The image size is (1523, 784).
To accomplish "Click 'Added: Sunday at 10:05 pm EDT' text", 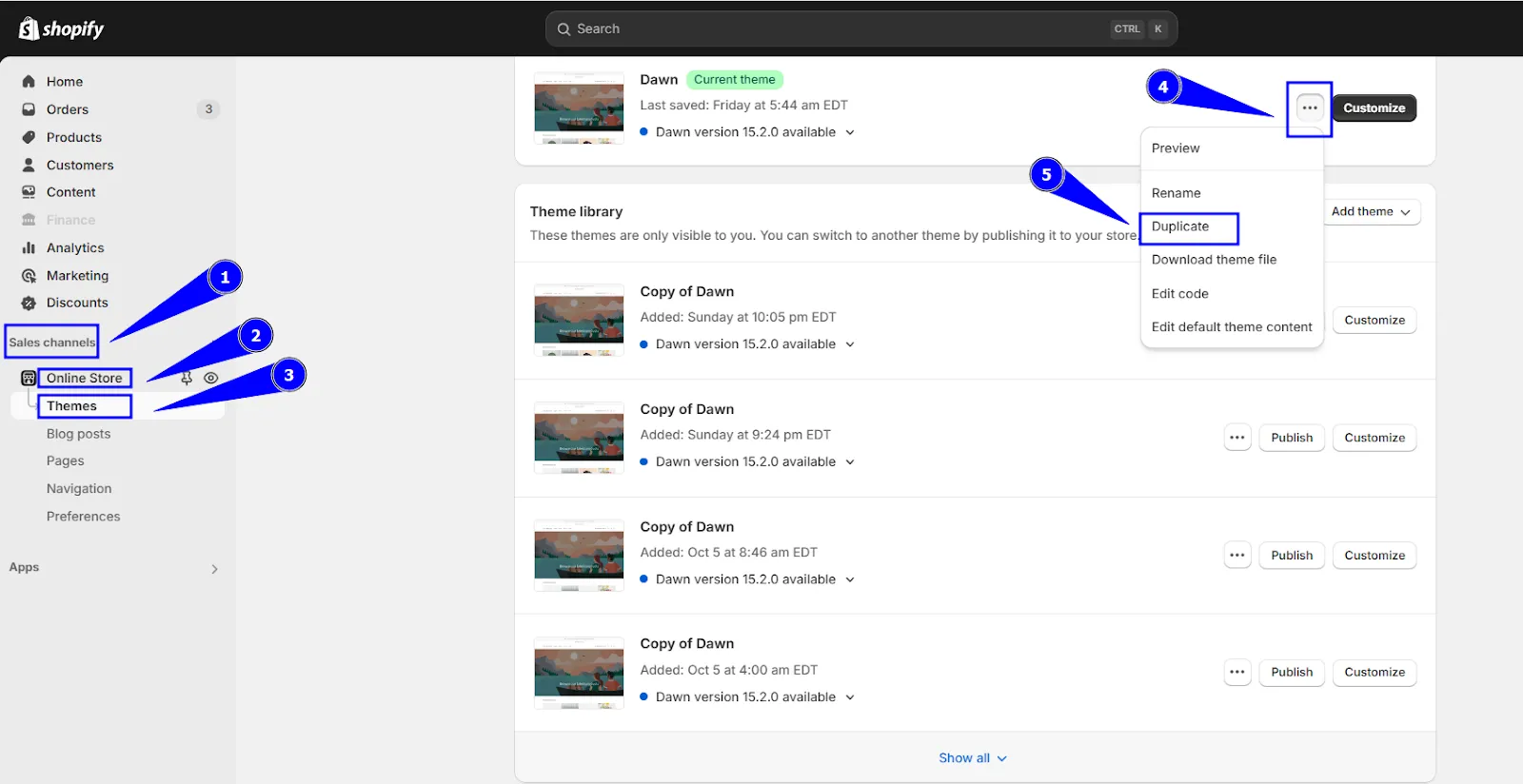I will [738, 317].
